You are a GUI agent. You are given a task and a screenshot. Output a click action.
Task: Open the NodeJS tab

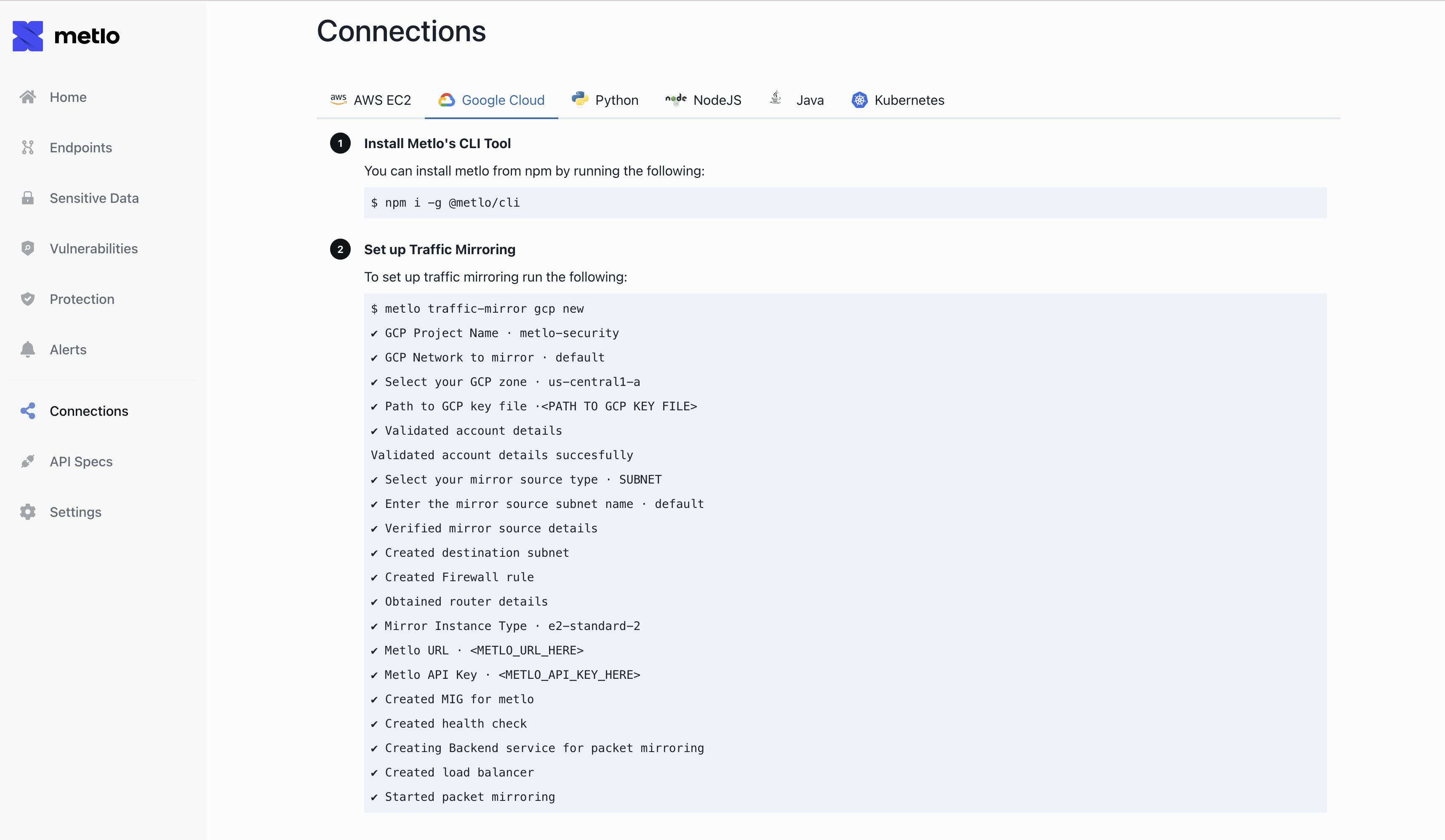pos(703,100)
